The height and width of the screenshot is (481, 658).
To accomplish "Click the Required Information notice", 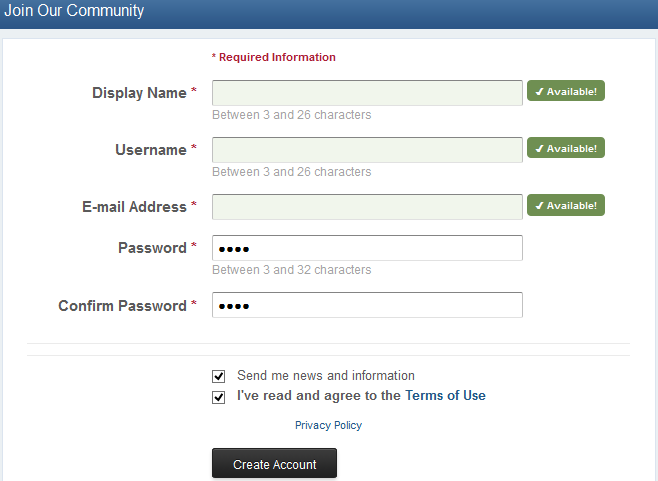I will click(x=274, y=57).
